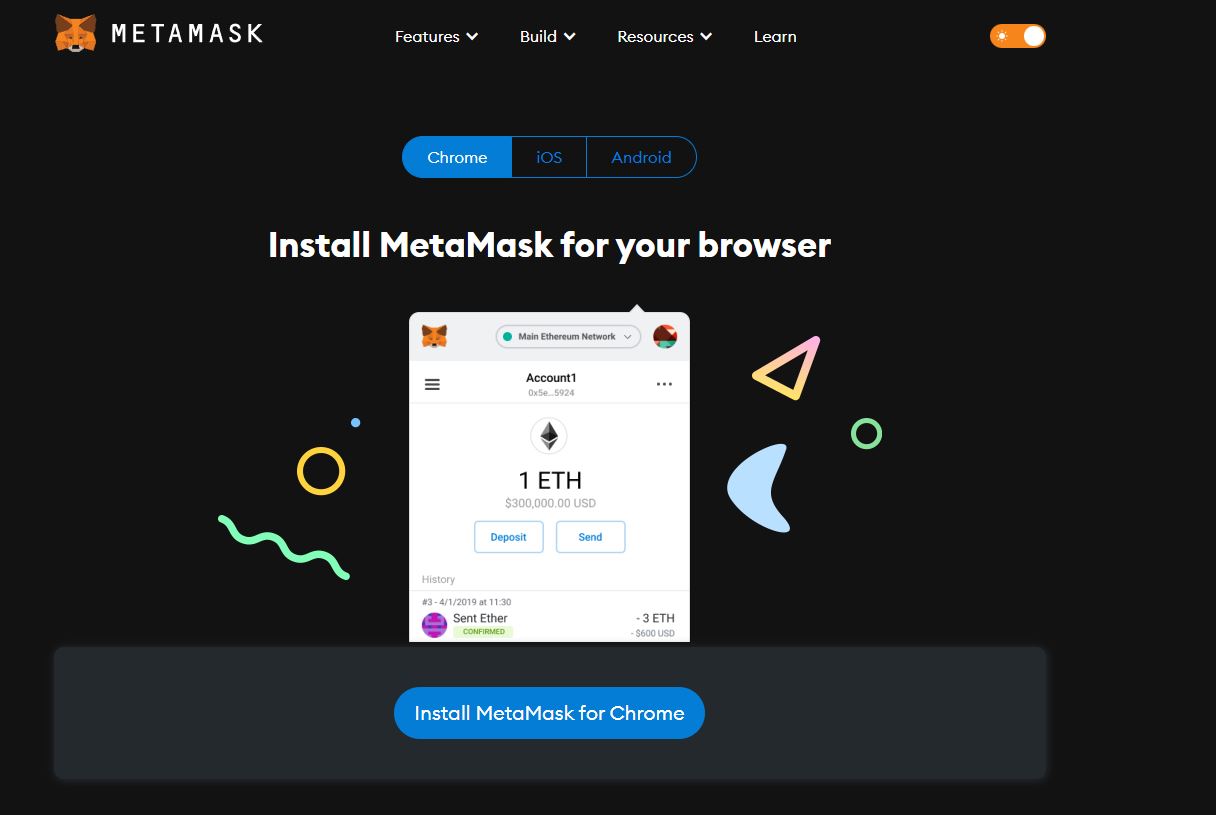Expand the Resources dropdown menu

(x=664, y=36)
